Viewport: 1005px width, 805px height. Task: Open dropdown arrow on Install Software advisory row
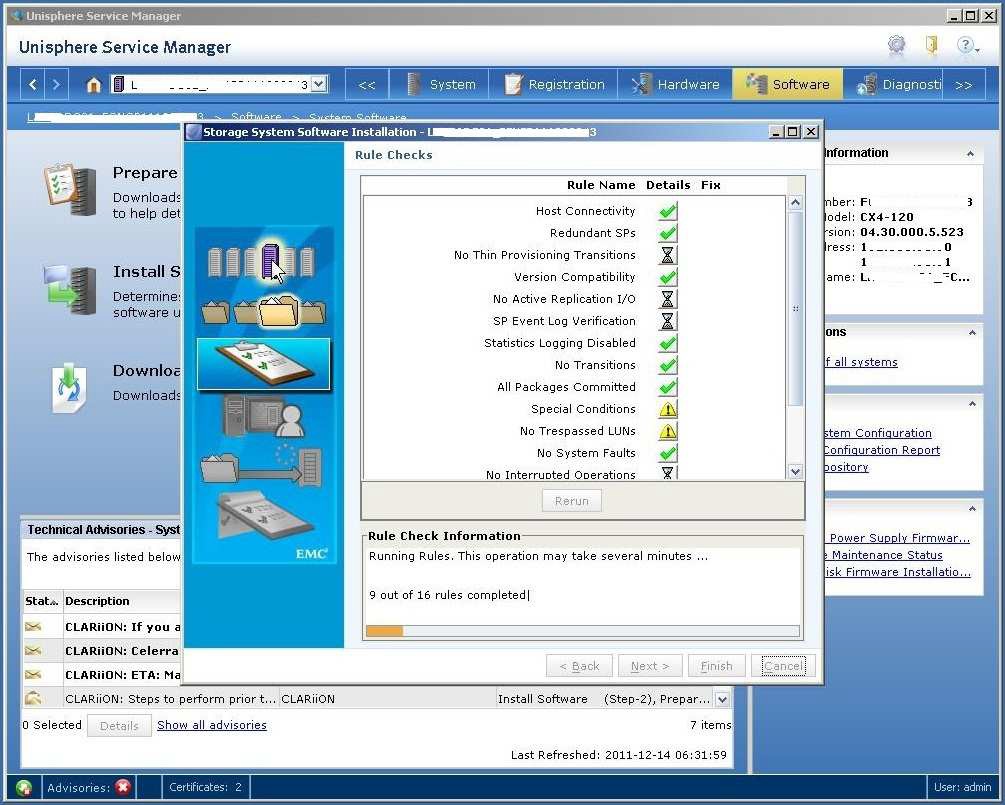coord(722,699)
